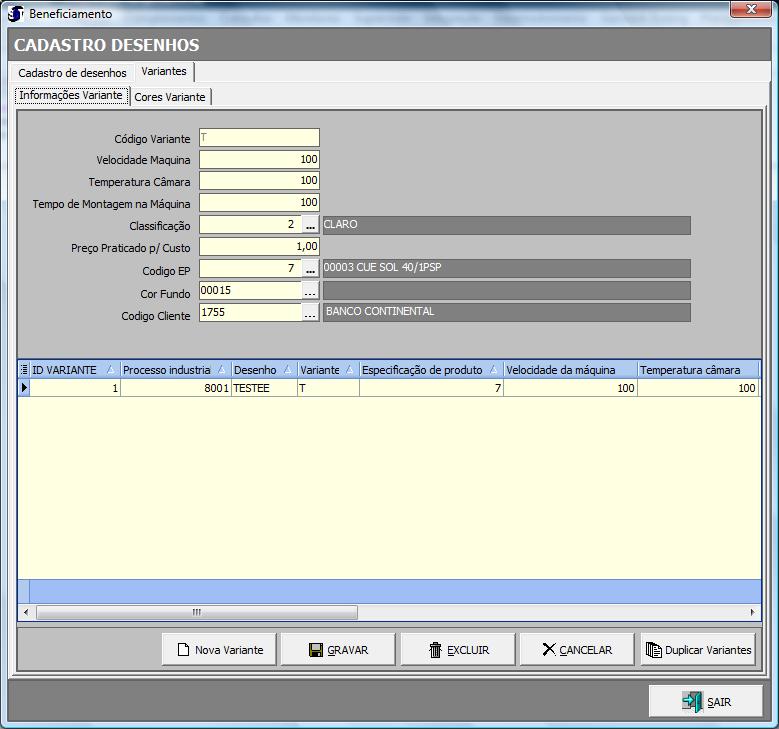Exit using the SAIR button
This screenshot has width=779, height=729.
pos(706,702)
